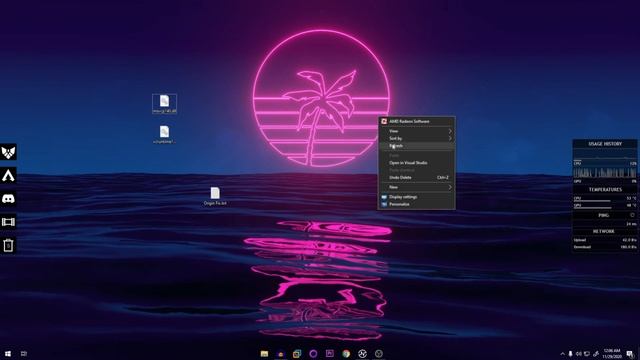Open the network tray icon
Viewport: 640px width, 360px height.
[x=587, y=353]
